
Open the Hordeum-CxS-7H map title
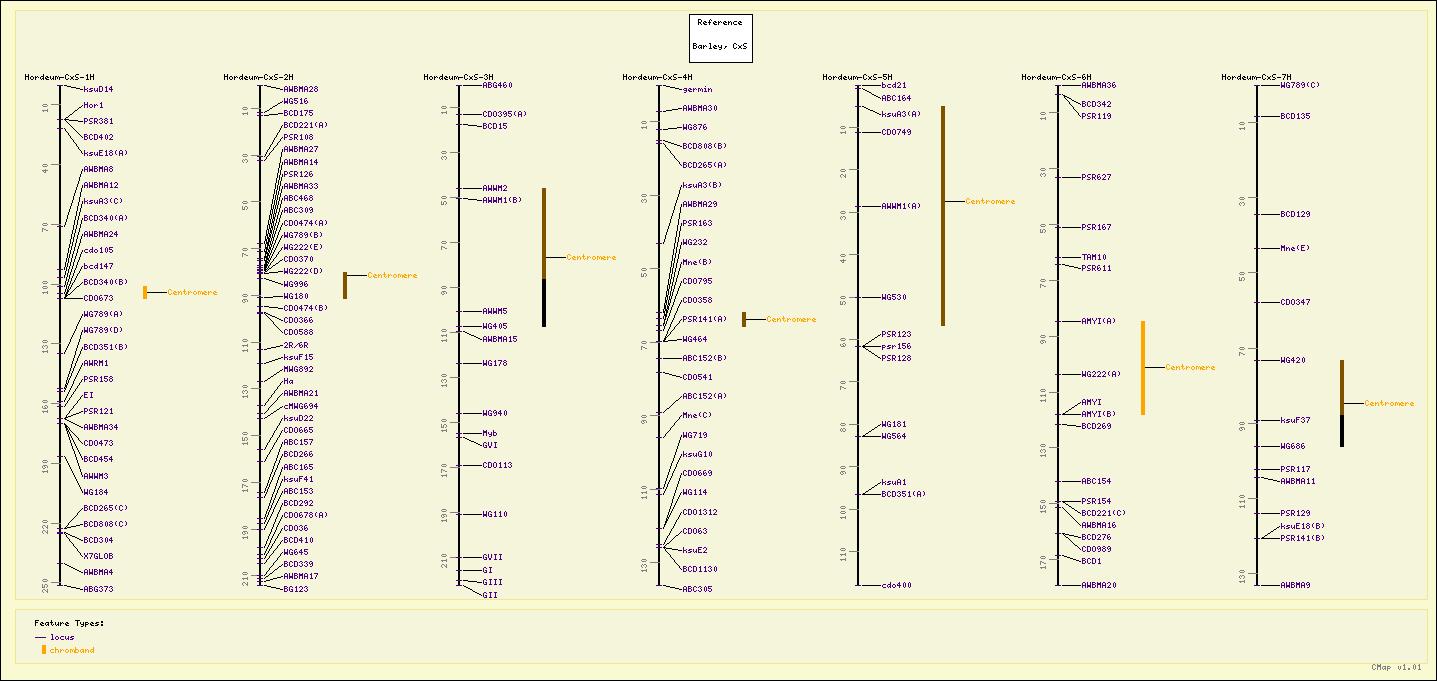[1256, 77]
